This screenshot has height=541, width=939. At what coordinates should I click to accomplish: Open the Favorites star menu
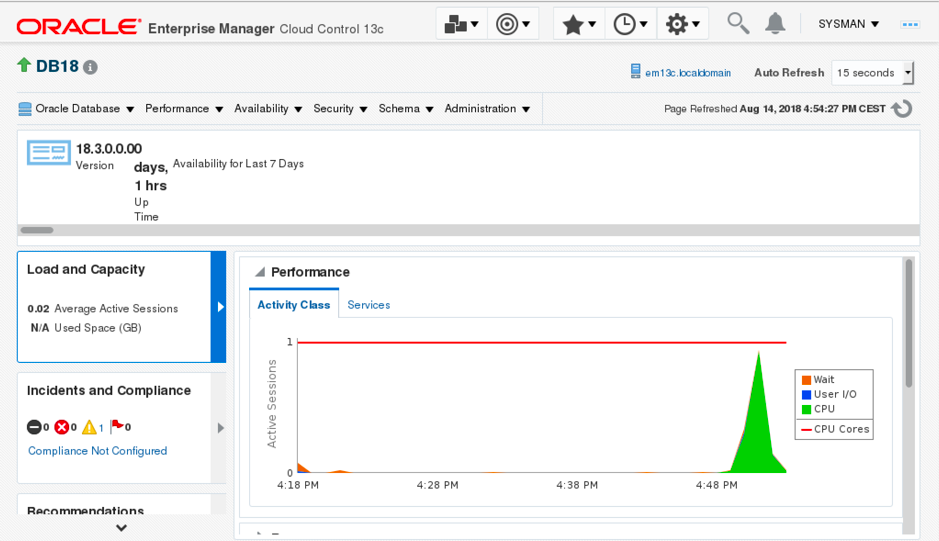tap(578, 24)
